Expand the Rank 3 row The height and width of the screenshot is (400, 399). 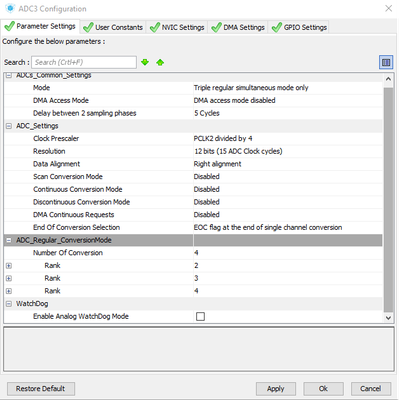(9, 278)
